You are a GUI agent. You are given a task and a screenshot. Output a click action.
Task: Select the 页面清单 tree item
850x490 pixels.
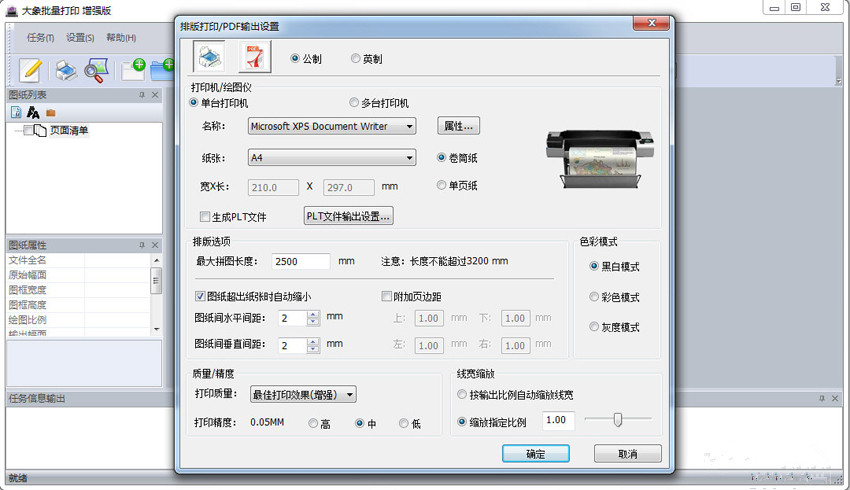click(69, 130)
